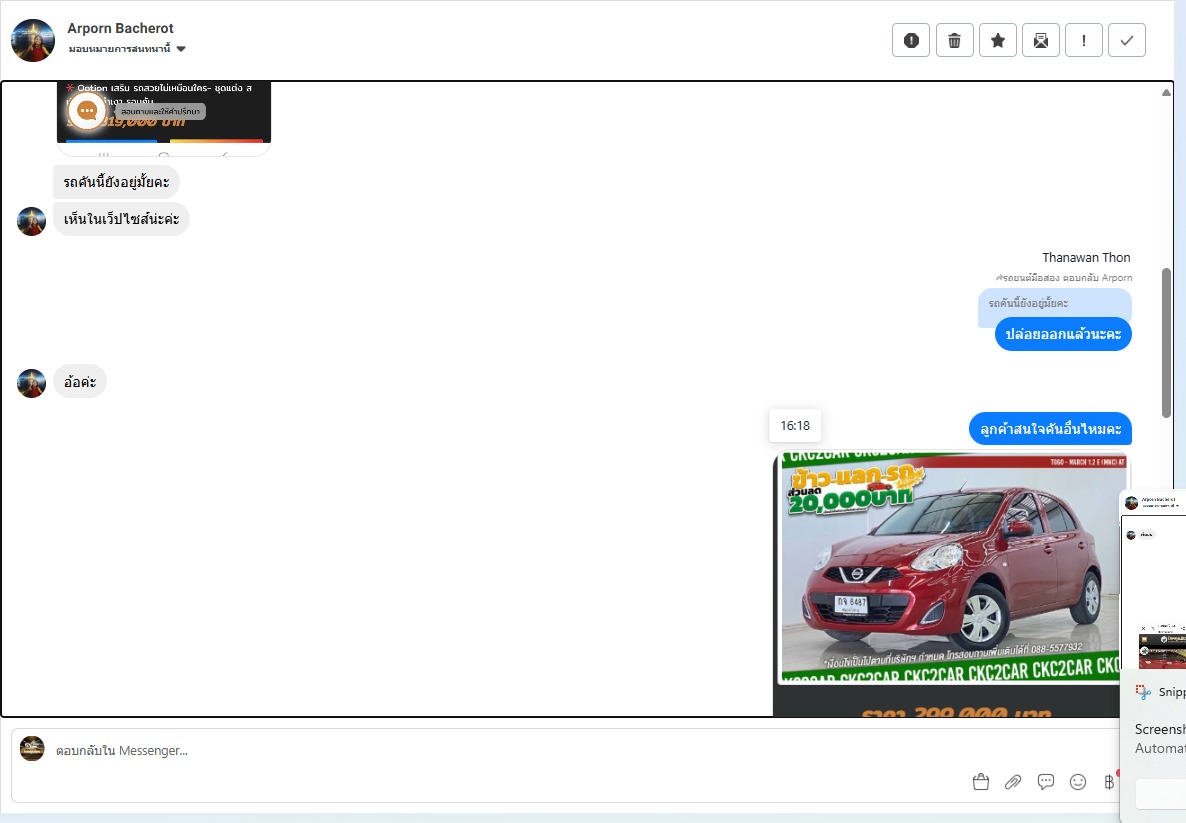The image size is (1186, 823).
Task: Click the reply in Messenger text field
Action: [500, 750]
